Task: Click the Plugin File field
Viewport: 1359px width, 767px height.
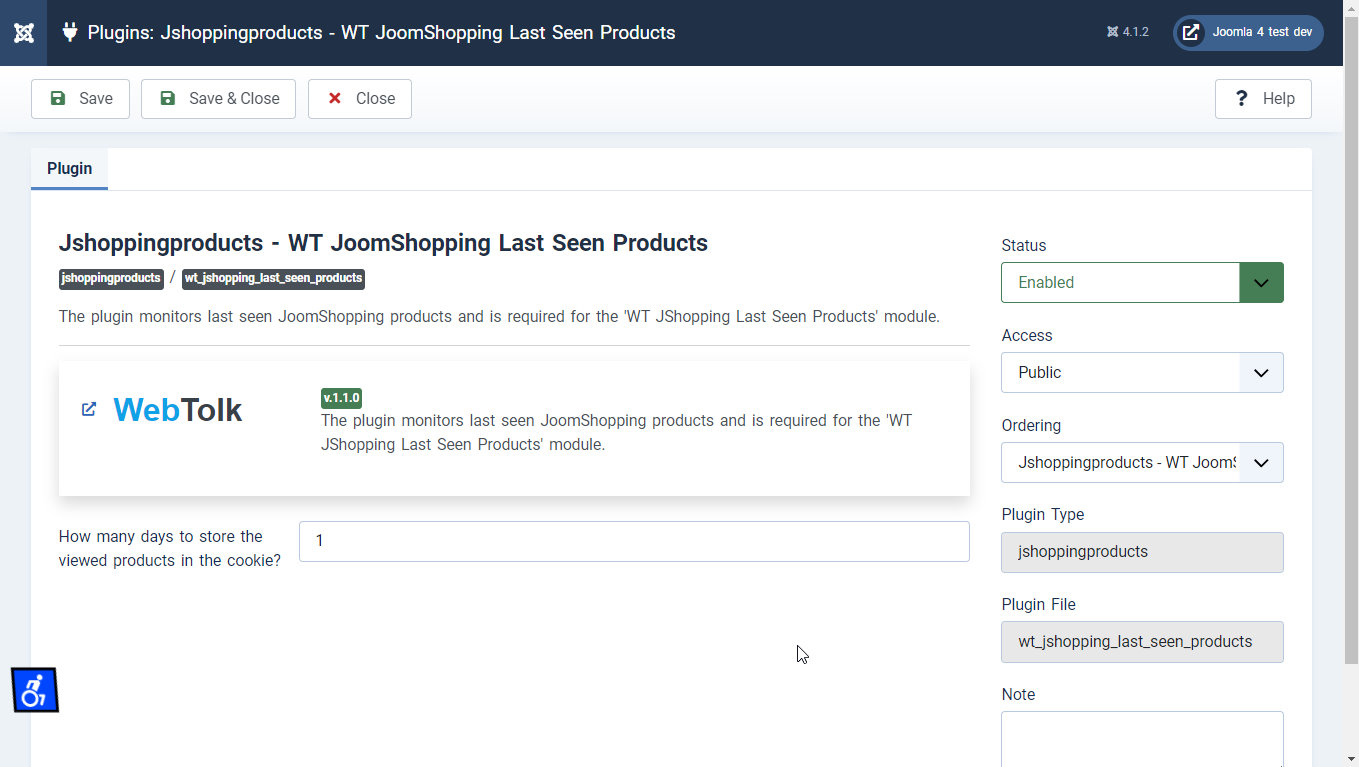Action: pos(1141,642)
